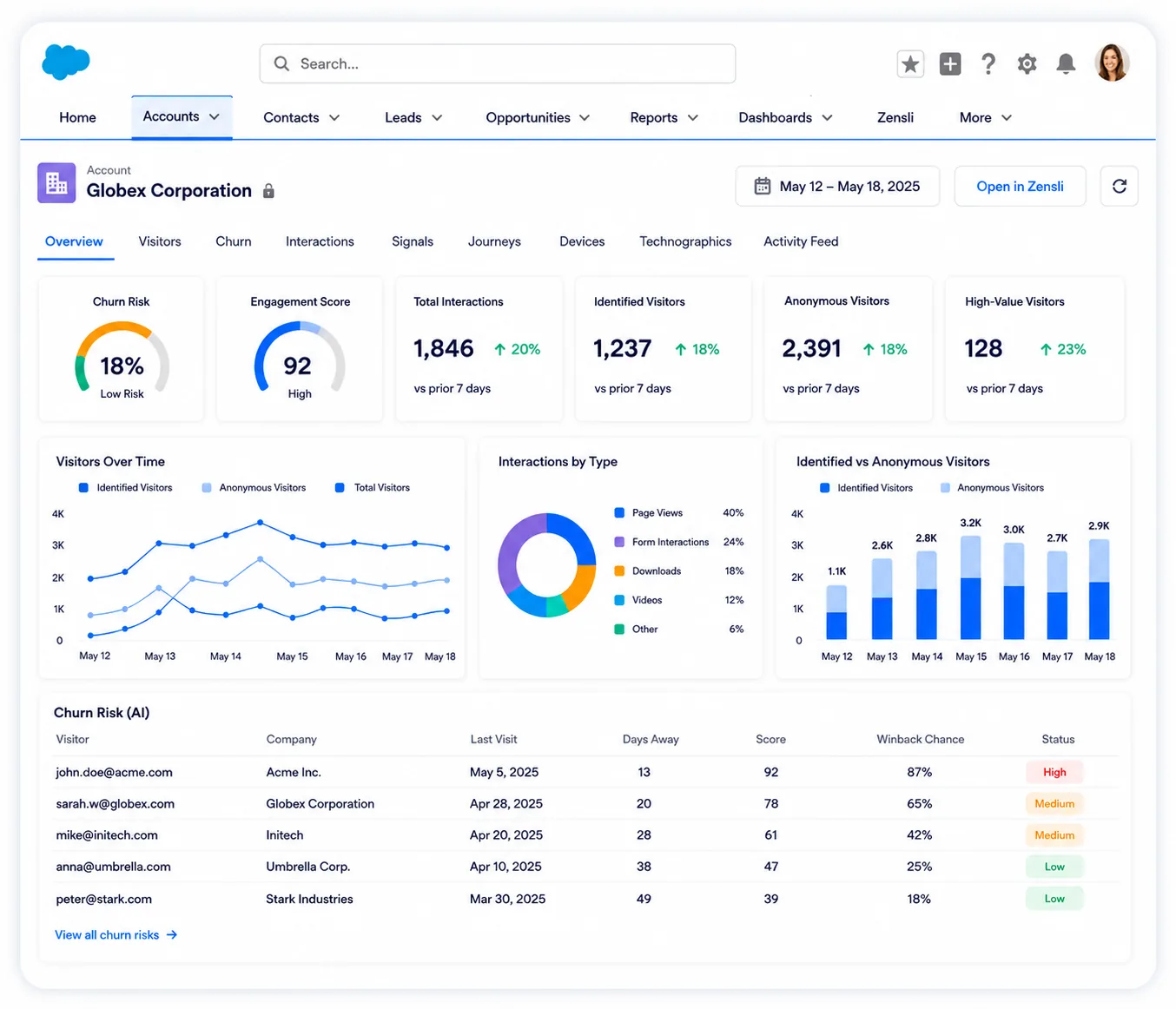Open Zensli navigation item
The image size is (1176, 1009).
pos(895,117)
